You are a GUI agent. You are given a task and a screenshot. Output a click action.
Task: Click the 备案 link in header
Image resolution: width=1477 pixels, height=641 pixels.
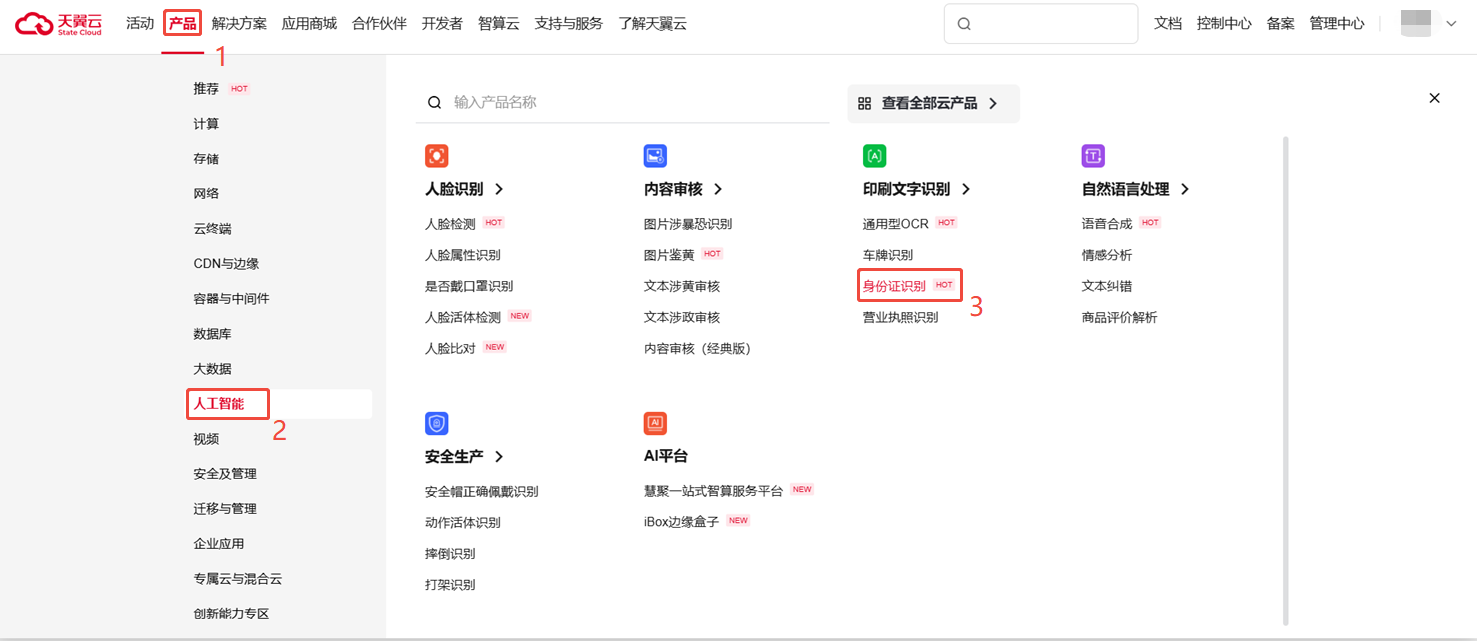(x=1280, y=23)
